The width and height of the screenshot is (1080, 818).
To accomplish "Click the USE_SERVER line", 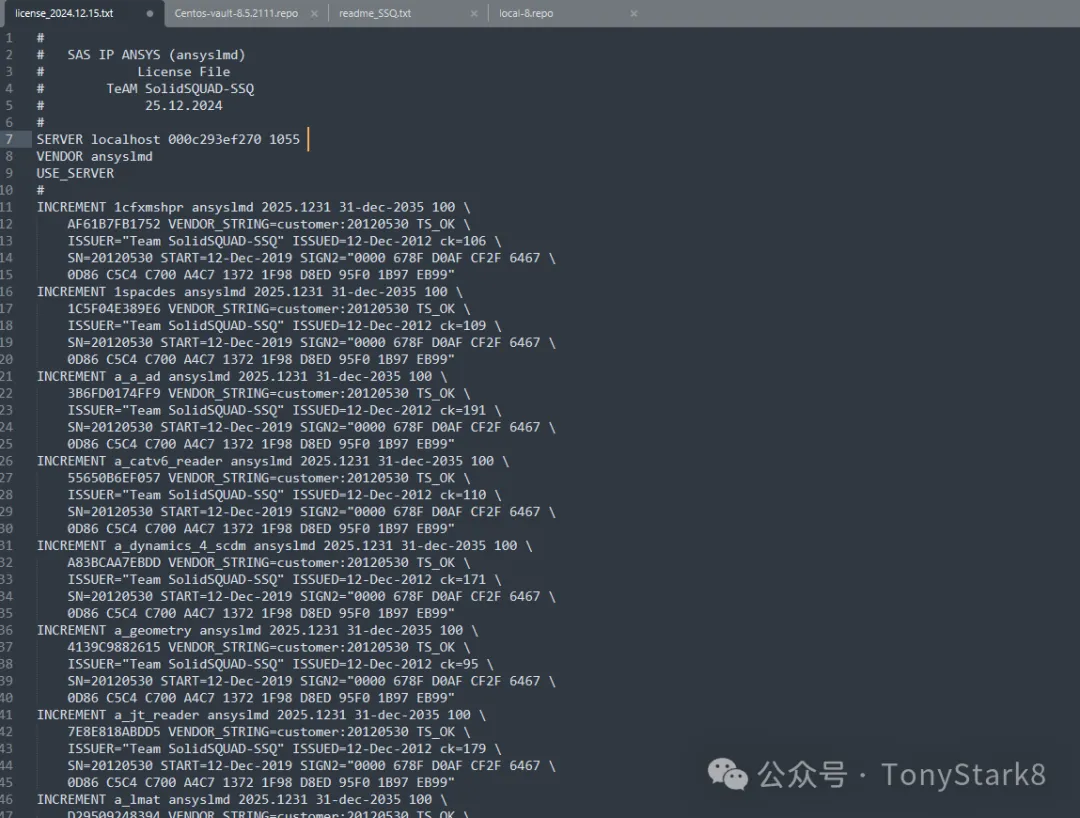I will tap(75, 174).
